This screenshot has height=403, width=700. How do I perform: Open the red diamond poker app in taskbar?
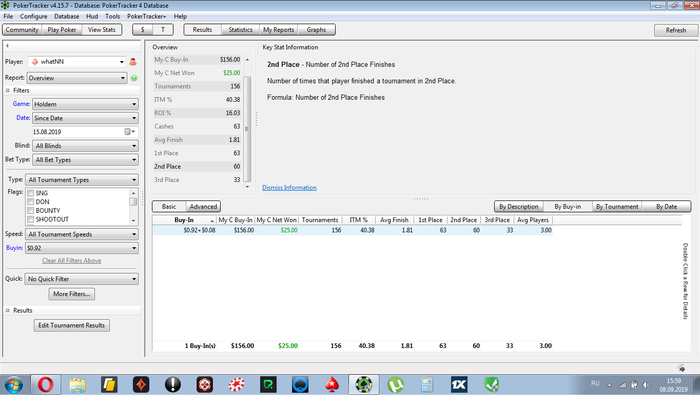[141, 385]
